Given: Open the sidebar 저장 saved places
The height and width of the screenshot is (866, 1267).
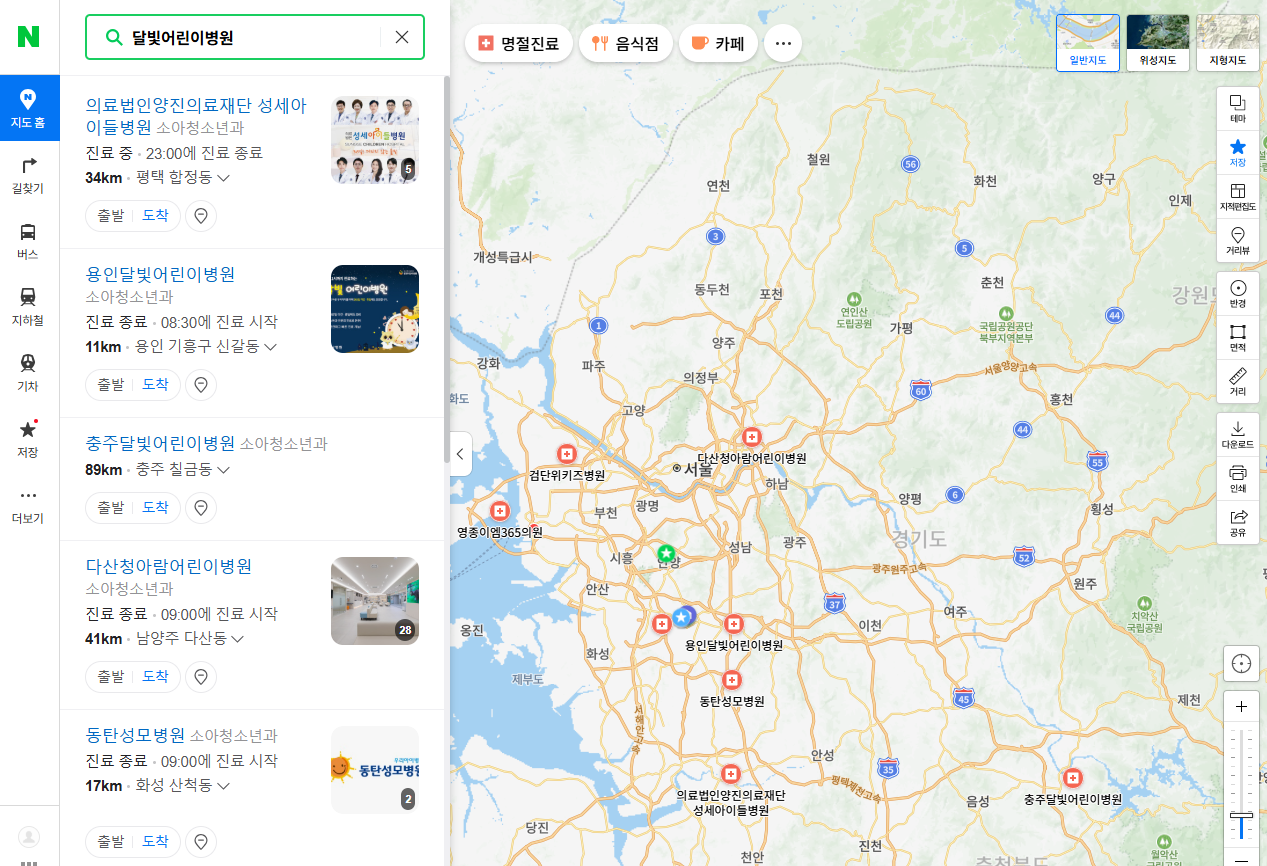Looking at the screenshot, I should [x=28, y=438].
